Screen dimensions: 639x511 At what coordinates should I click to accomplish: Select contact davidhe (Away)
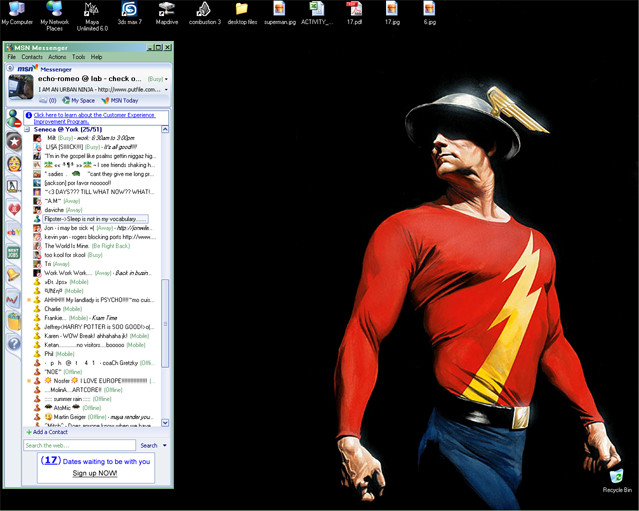coord(58,210)
